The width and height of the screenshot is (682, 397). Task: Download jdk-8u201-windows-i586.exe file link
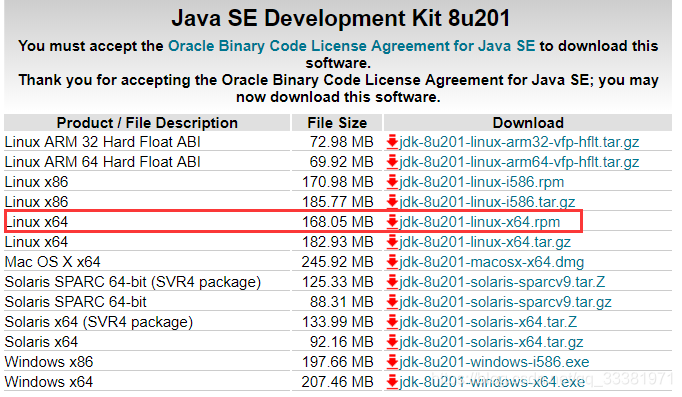(x=494, y=362)
